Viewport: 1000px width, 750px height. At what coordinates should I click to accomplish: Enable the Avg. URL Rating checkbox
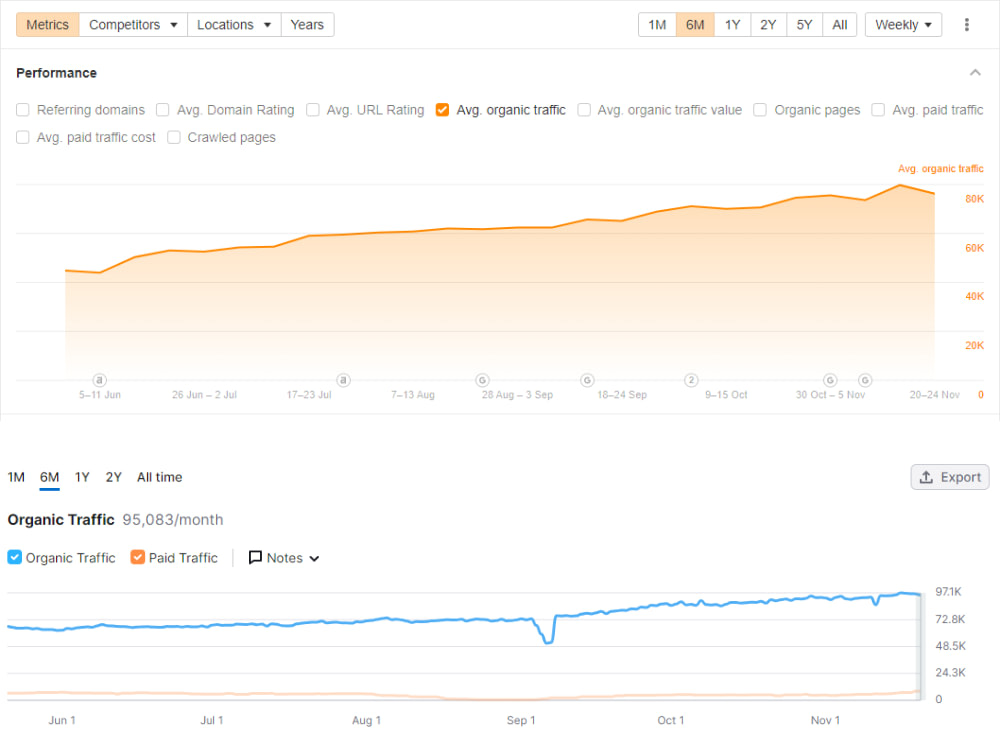(x=312, y=110)
